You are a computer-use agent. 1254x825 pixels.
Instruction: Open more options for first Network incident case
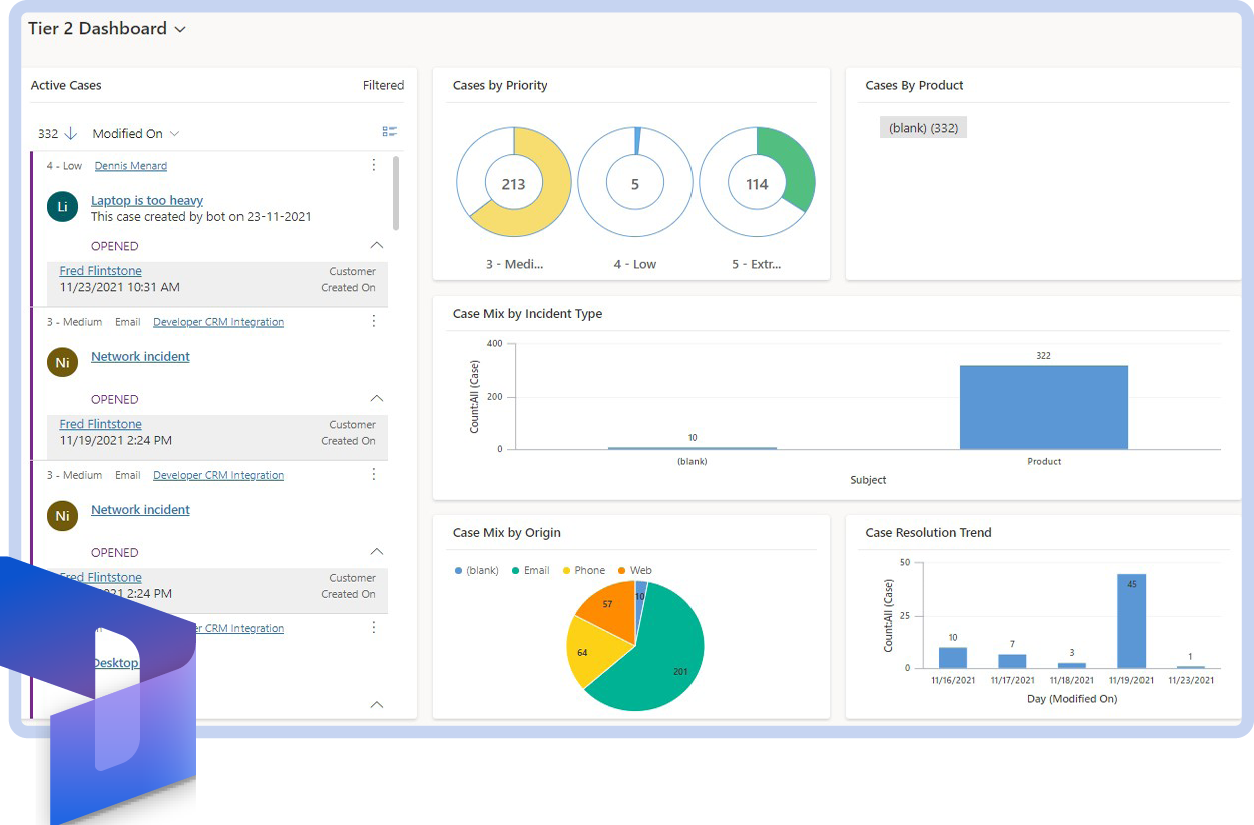374,321
